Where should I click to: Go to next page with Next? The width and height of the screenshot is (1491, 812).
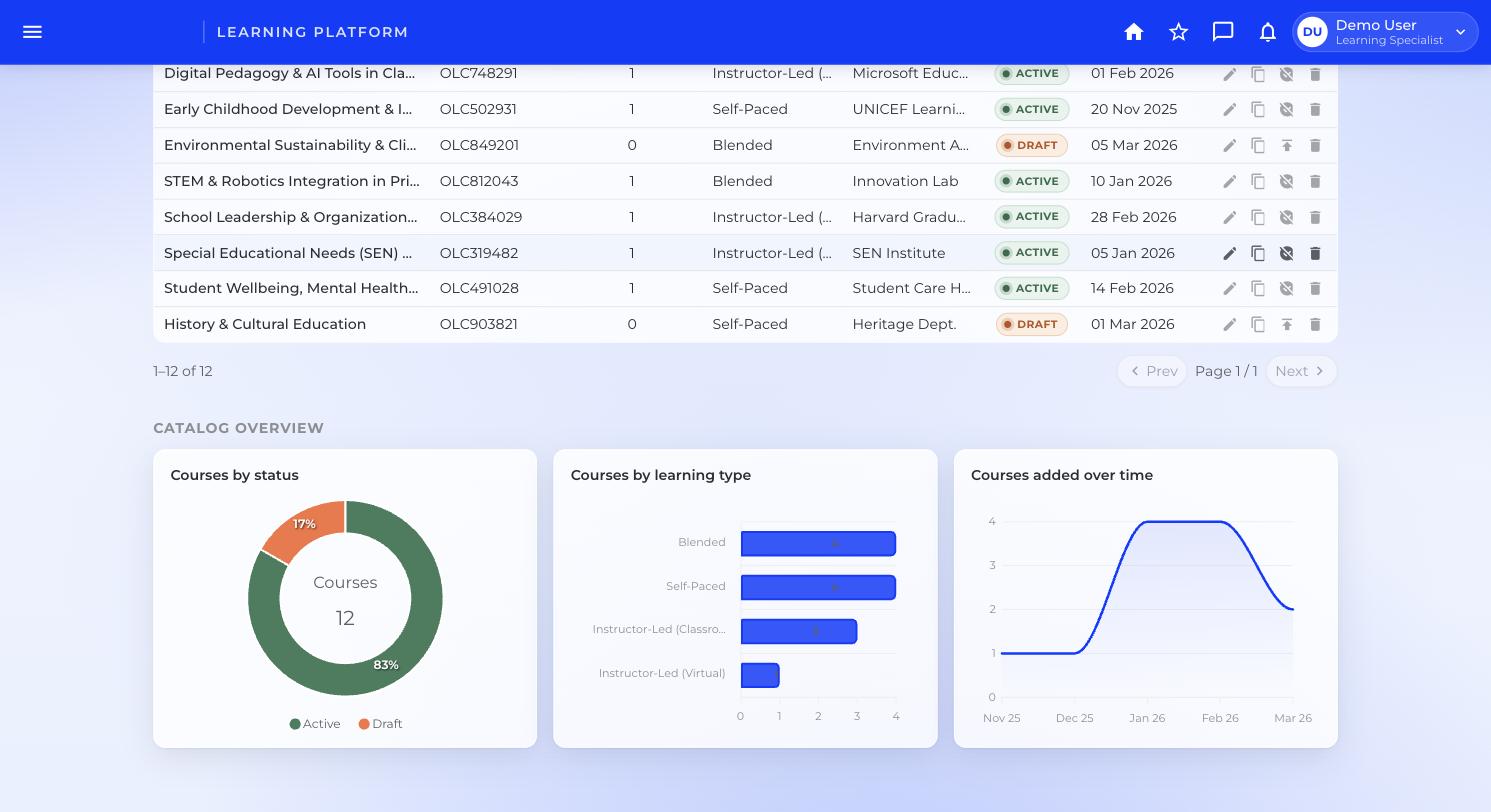(x=1301, y=371)
